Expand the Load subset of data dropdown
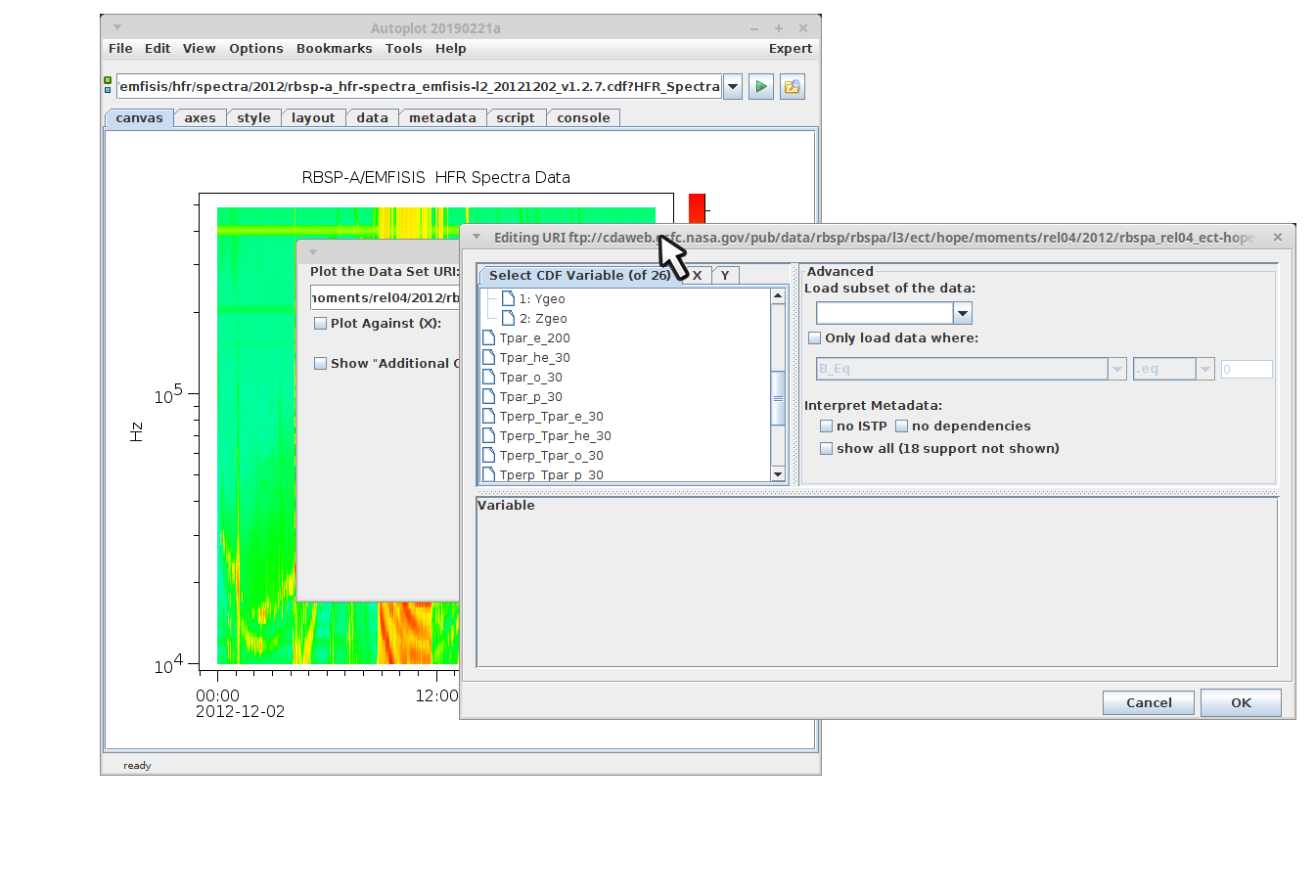The width and height of the screenshot is (1316, 896). (x=963, y=313)
